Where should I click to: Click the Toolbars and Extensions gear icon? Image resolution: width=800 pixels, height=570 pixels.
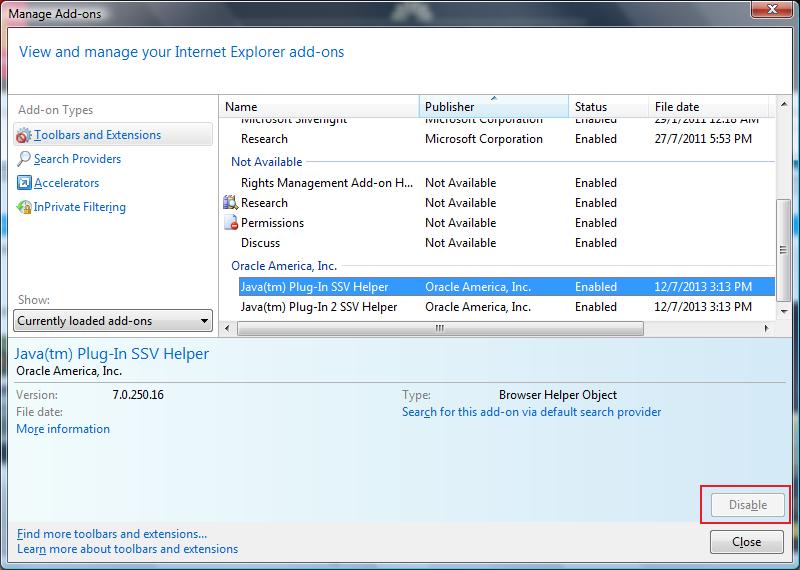pos(23,135)
